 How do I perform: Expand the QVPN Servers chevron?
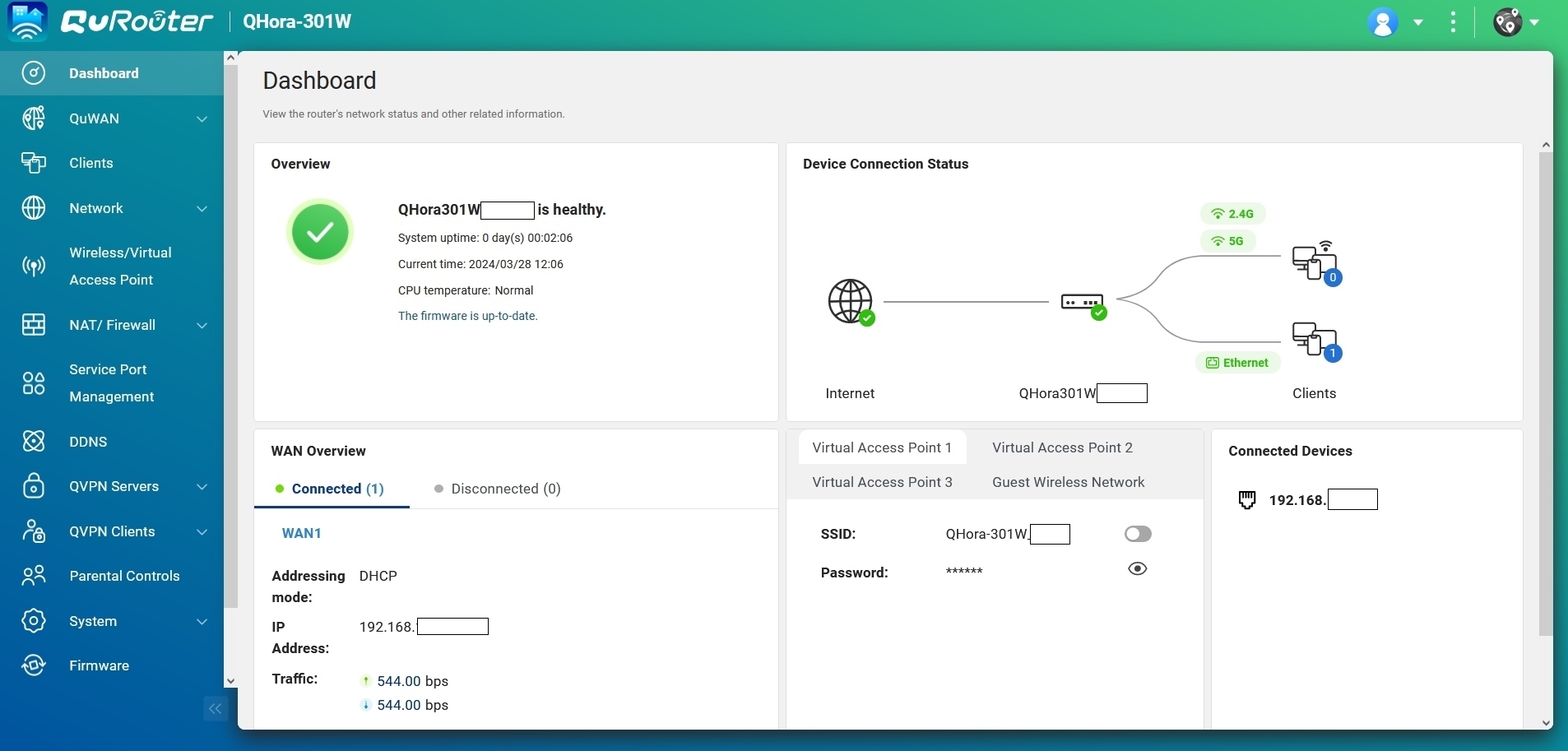[x=202, y=486]
